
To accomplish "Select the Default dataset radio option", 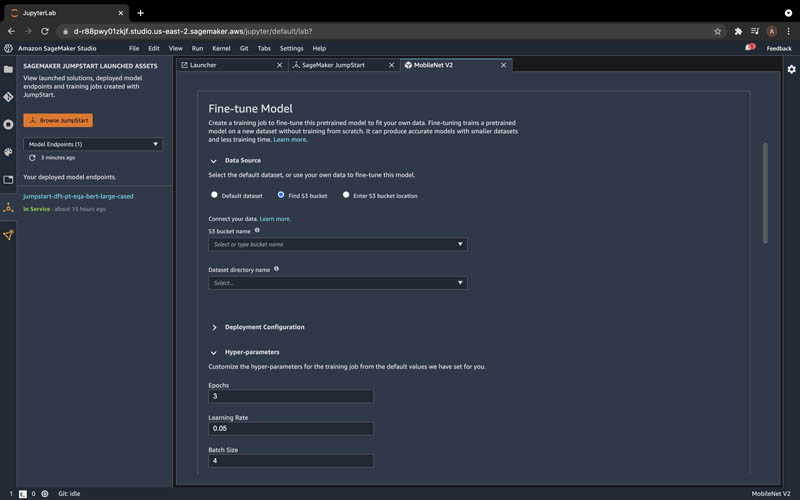I will (x=214, y=195).
